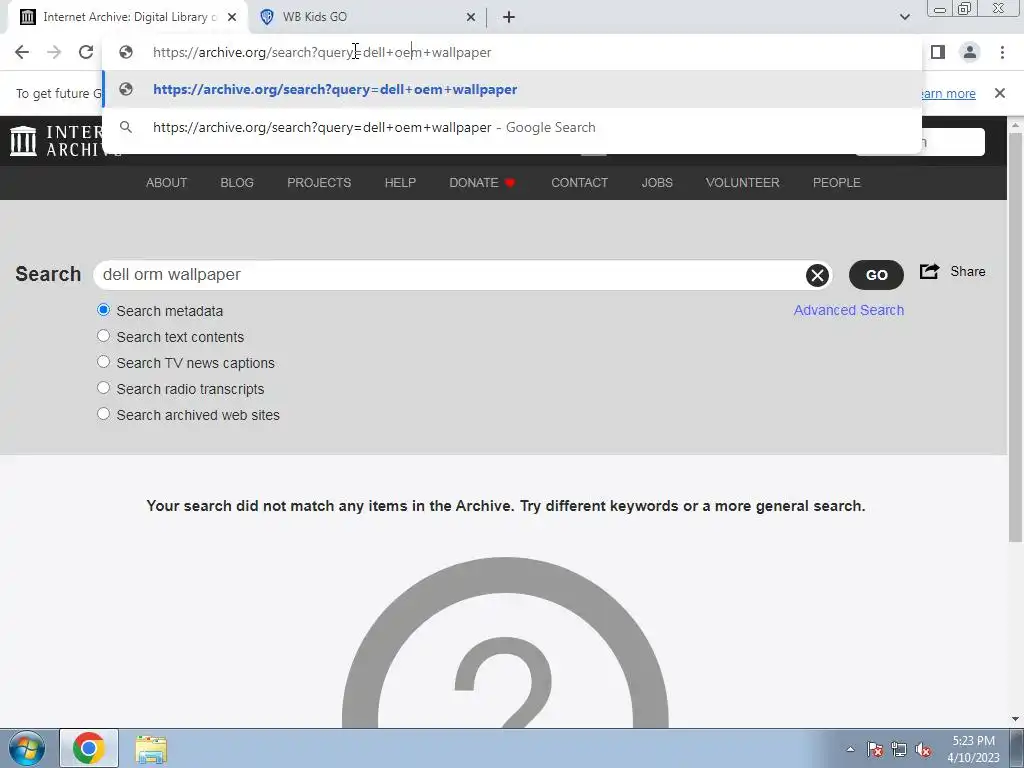
Task: Click the large question mark graphic
Action: tap(505, 643)
